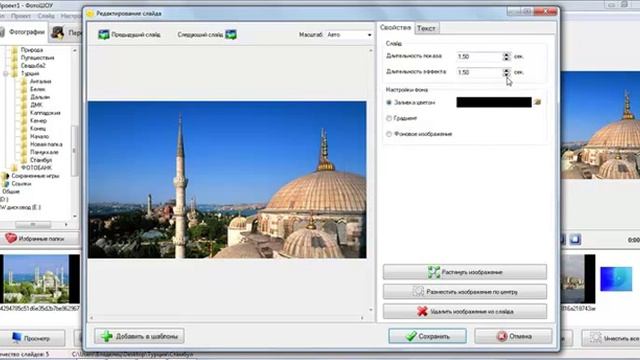The image size is (640, 360).
Task: Open the Слайд menu in main window
Action: (46, 16)
